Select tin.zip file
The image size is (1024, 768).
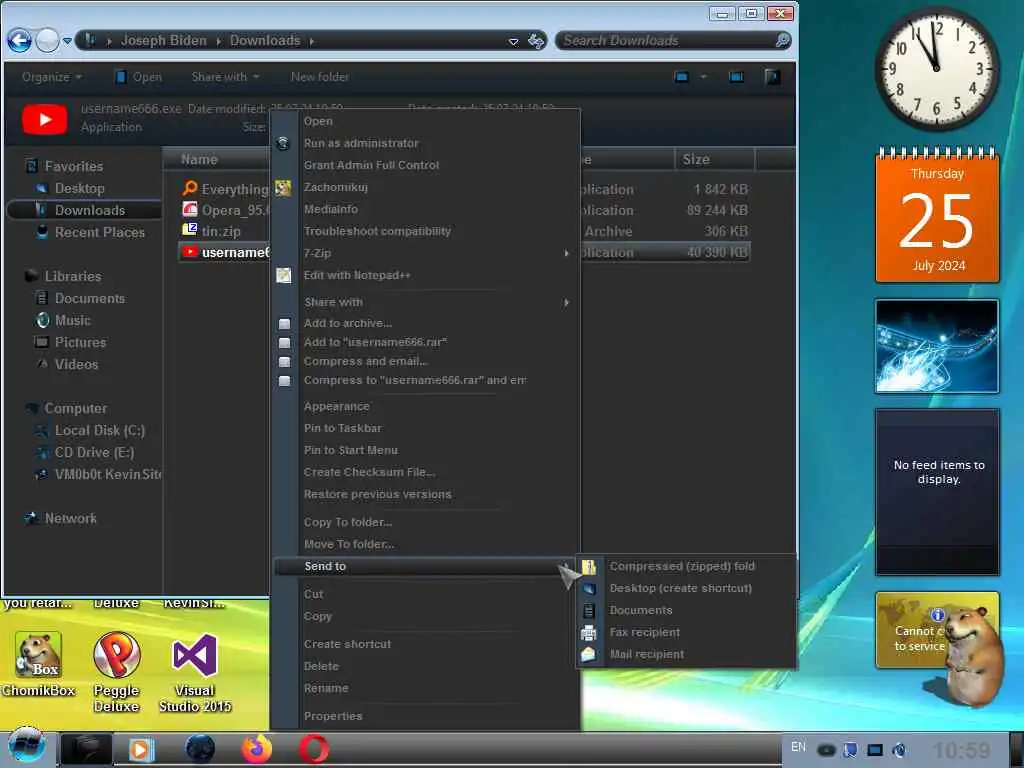221,231
